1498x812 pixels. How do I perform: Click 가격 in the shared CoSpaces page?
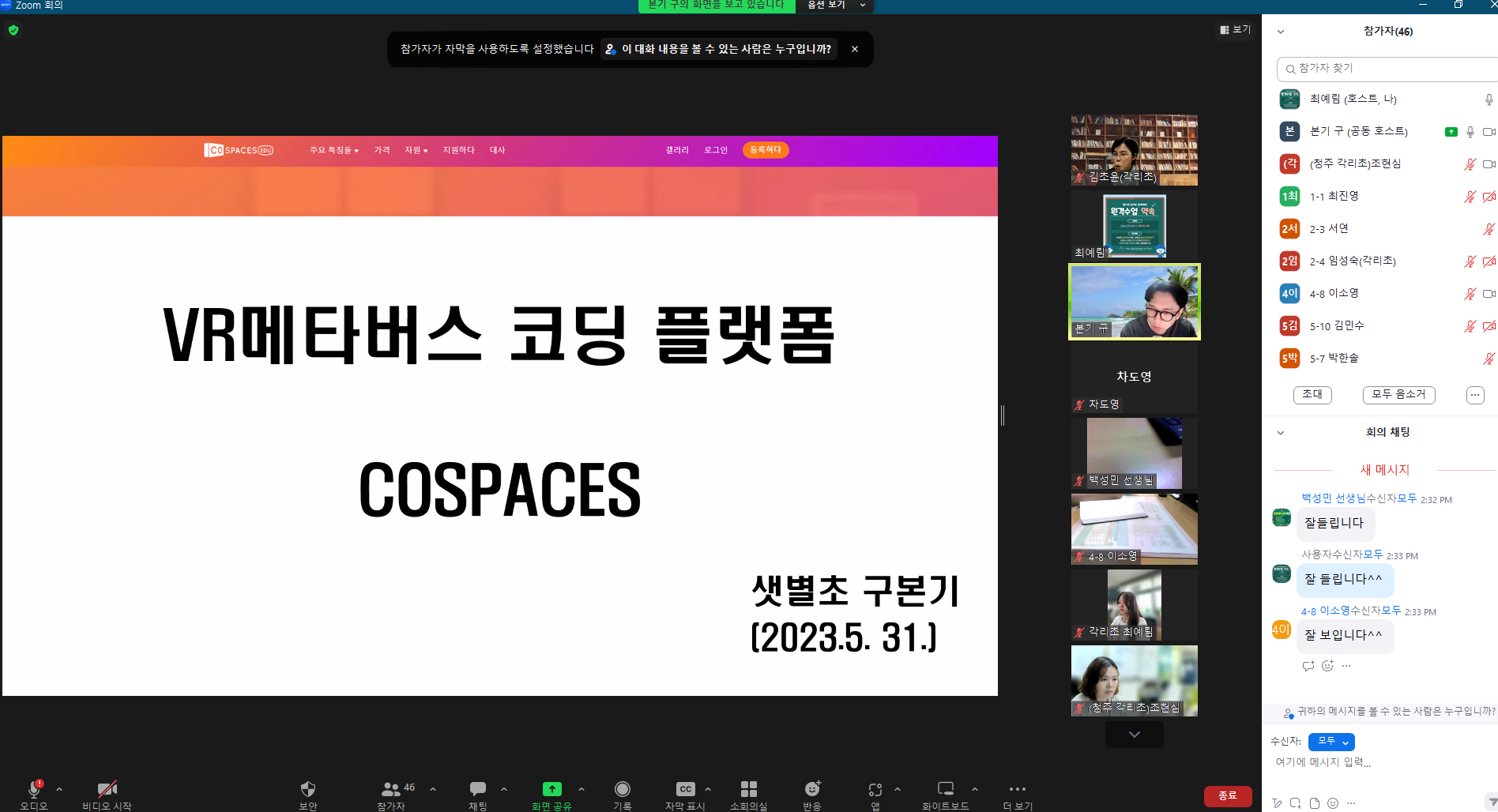pyautogui.click(x=382, y=150)
